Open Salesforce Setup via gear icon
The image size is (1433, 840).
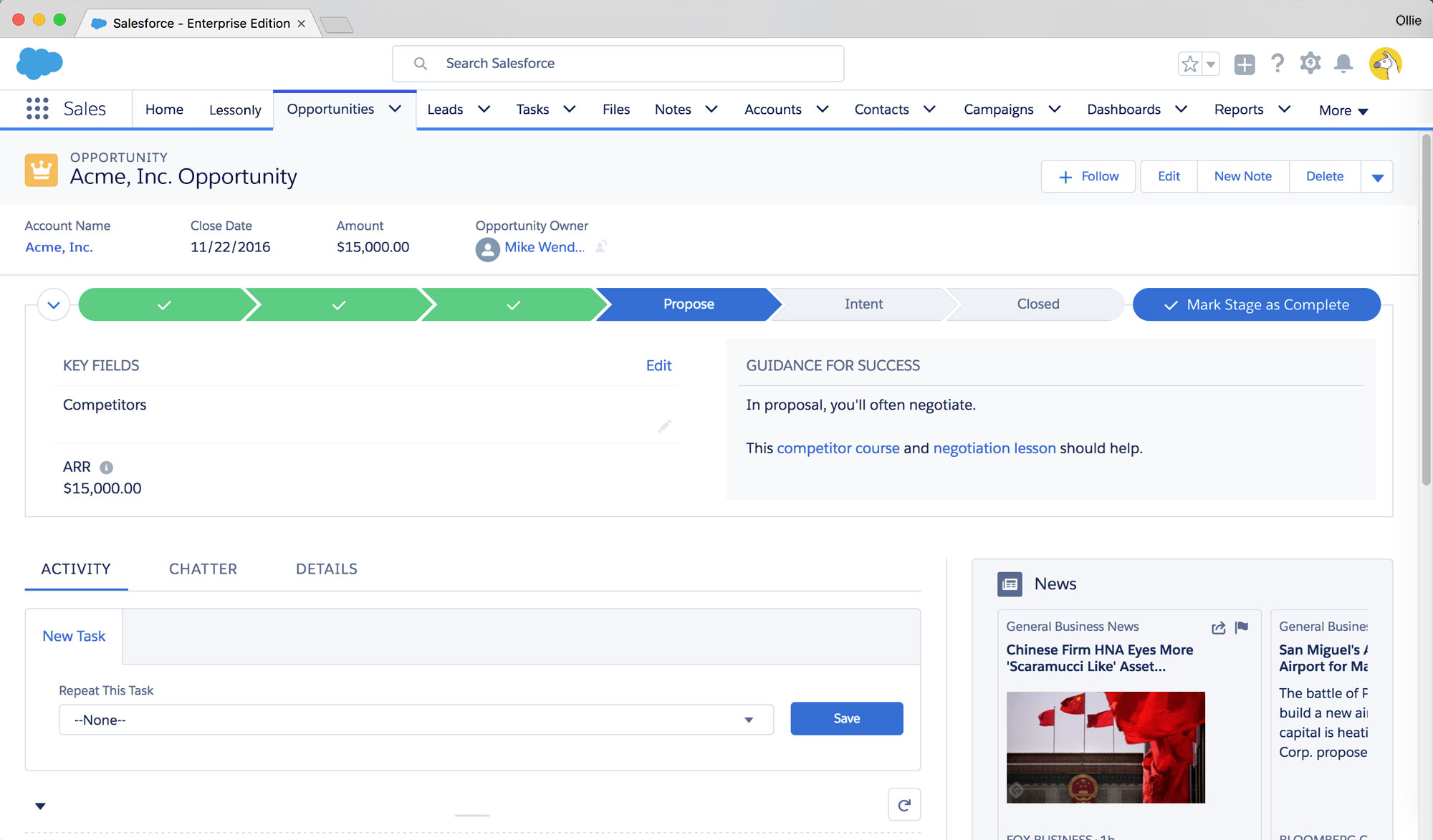click(x=1310, y=63)
